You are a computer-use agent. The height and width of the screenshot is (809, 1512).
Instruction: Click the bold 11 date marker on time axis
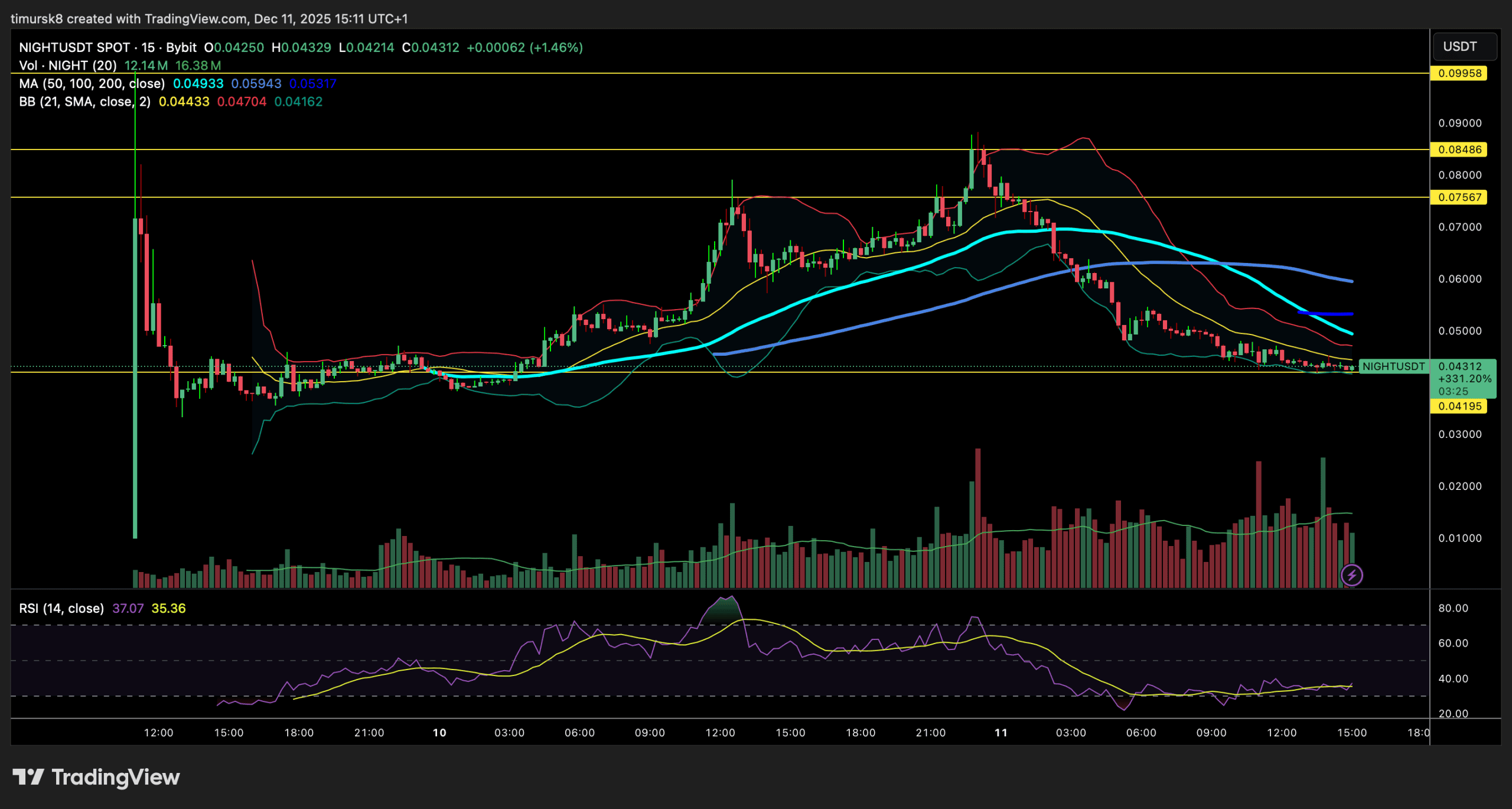pyautogui.click(x=1001, y=733)
